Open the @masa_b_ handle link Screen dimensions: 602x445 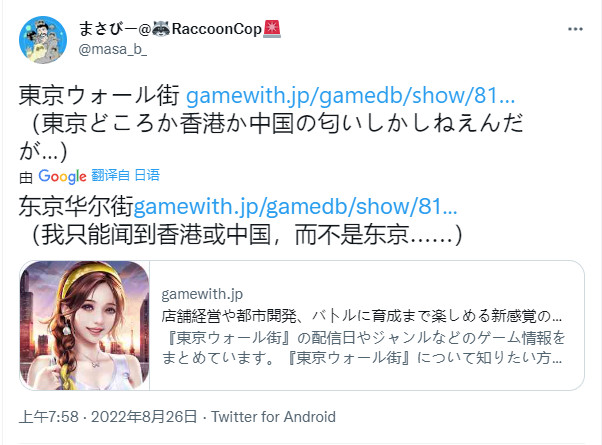tap(112, 50)
